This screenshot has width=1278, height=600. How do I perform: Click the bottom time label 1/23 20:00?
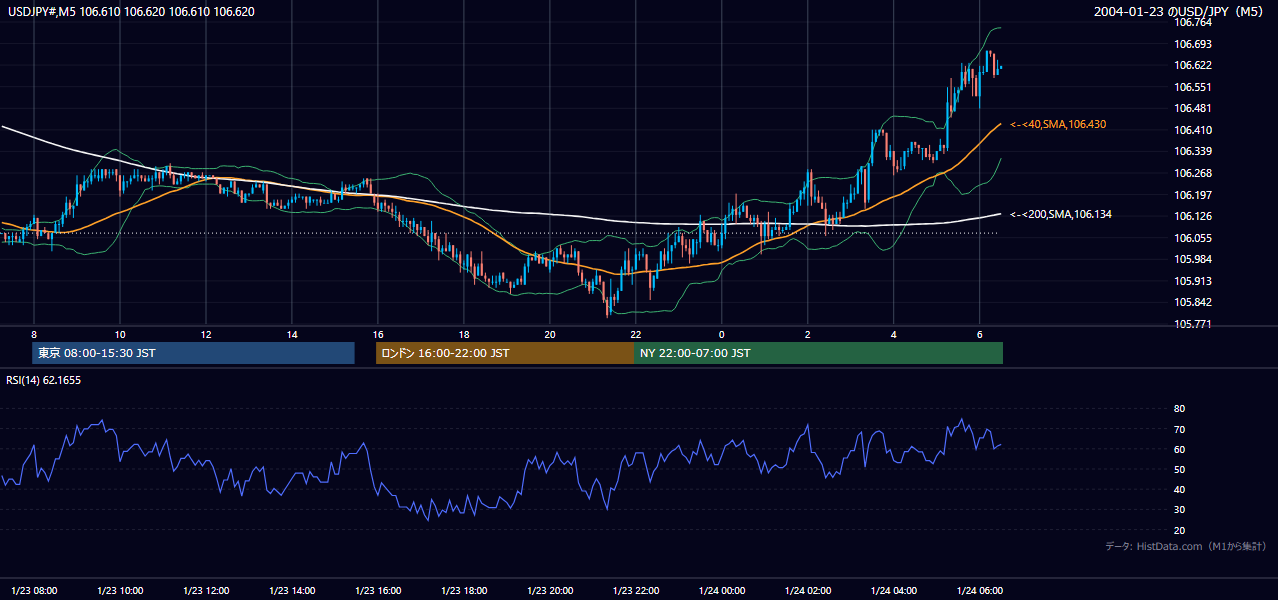click(x=550, y=590)
